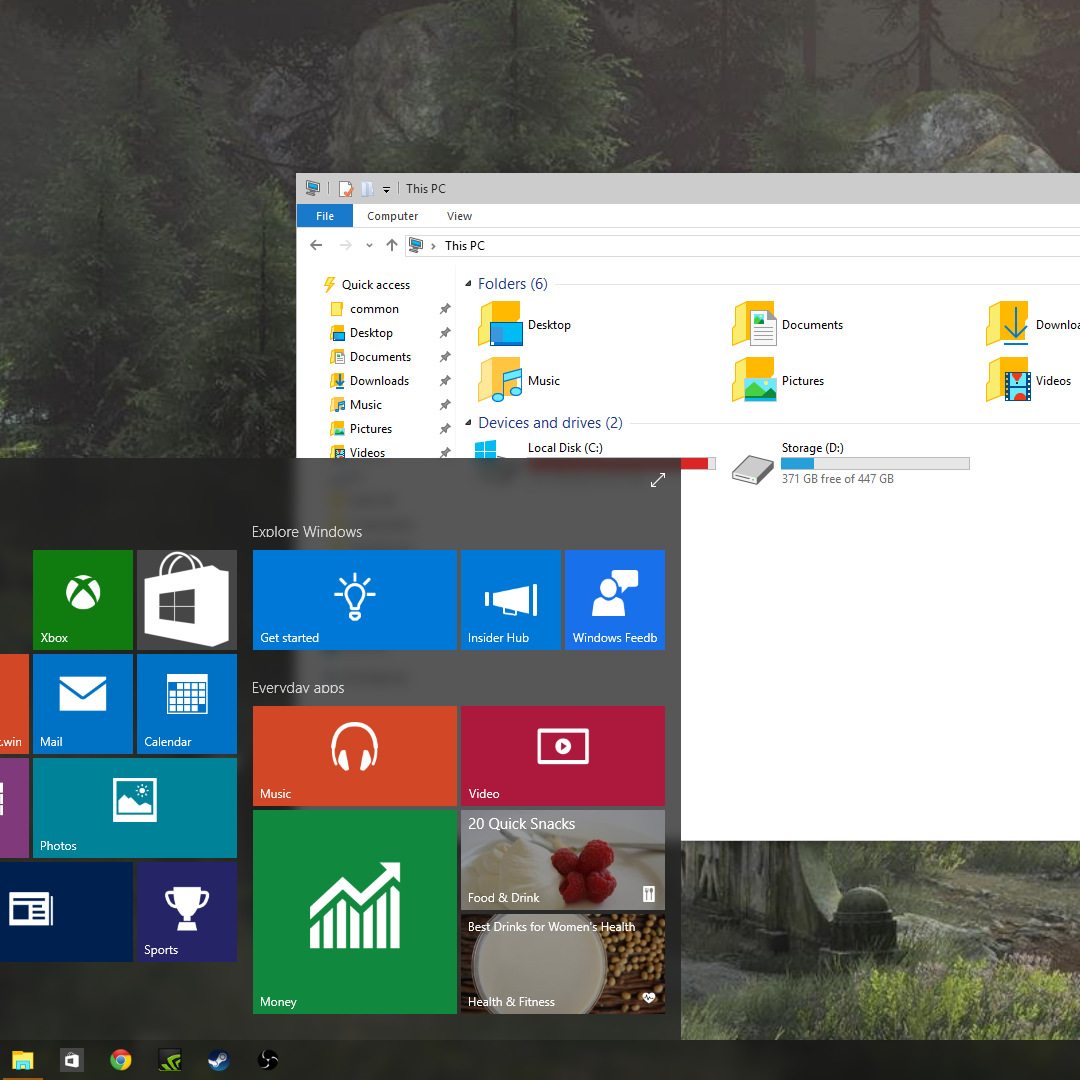The image size is (1080, 1080).
Task: Open the Calendar tile
Action: coord(187,703)
